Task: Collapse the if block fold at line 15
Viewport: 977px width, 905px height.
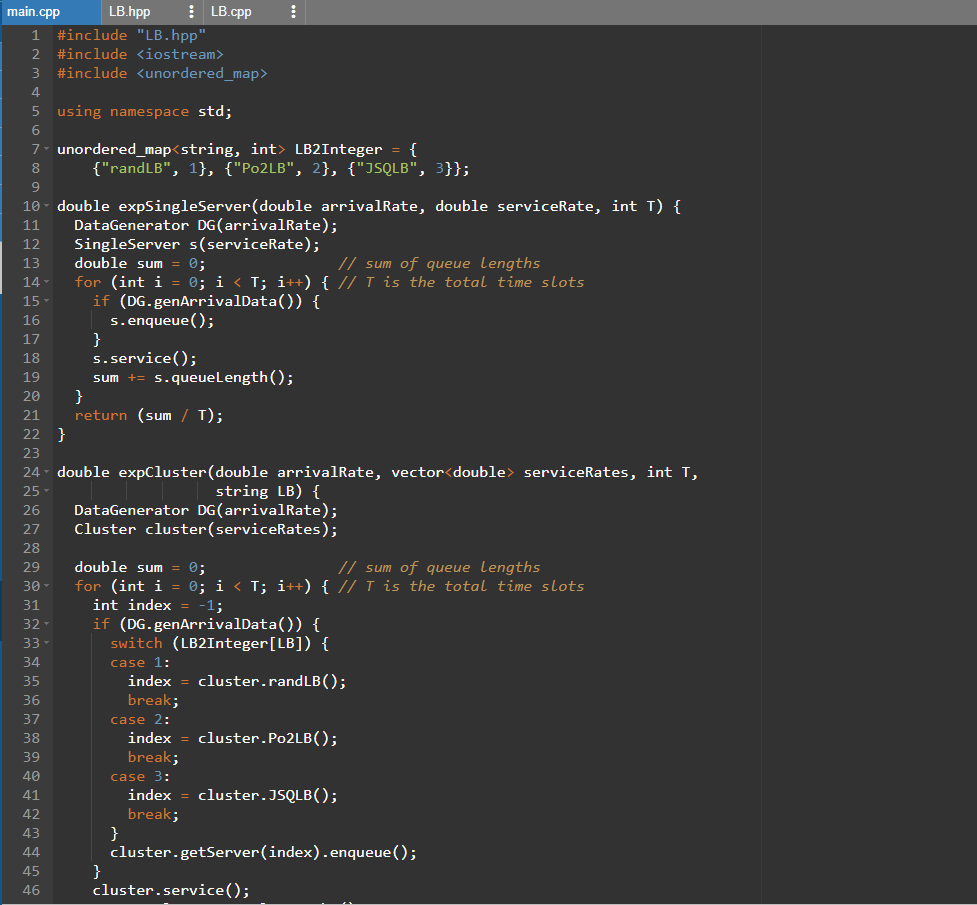Action: point(47,300)
